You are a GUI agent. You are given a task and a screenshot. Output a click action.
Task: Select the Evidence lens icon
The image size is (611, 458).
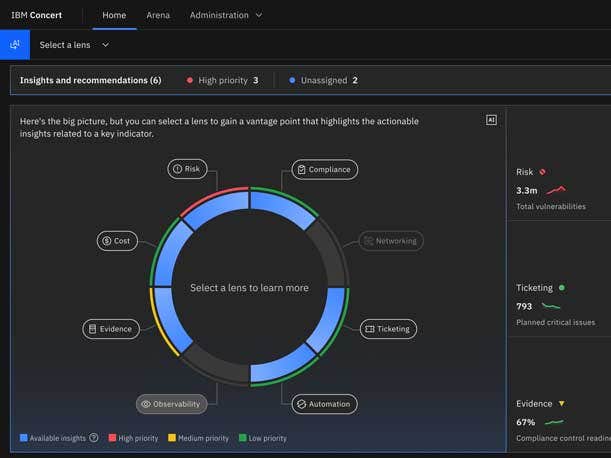pos(93,328)
